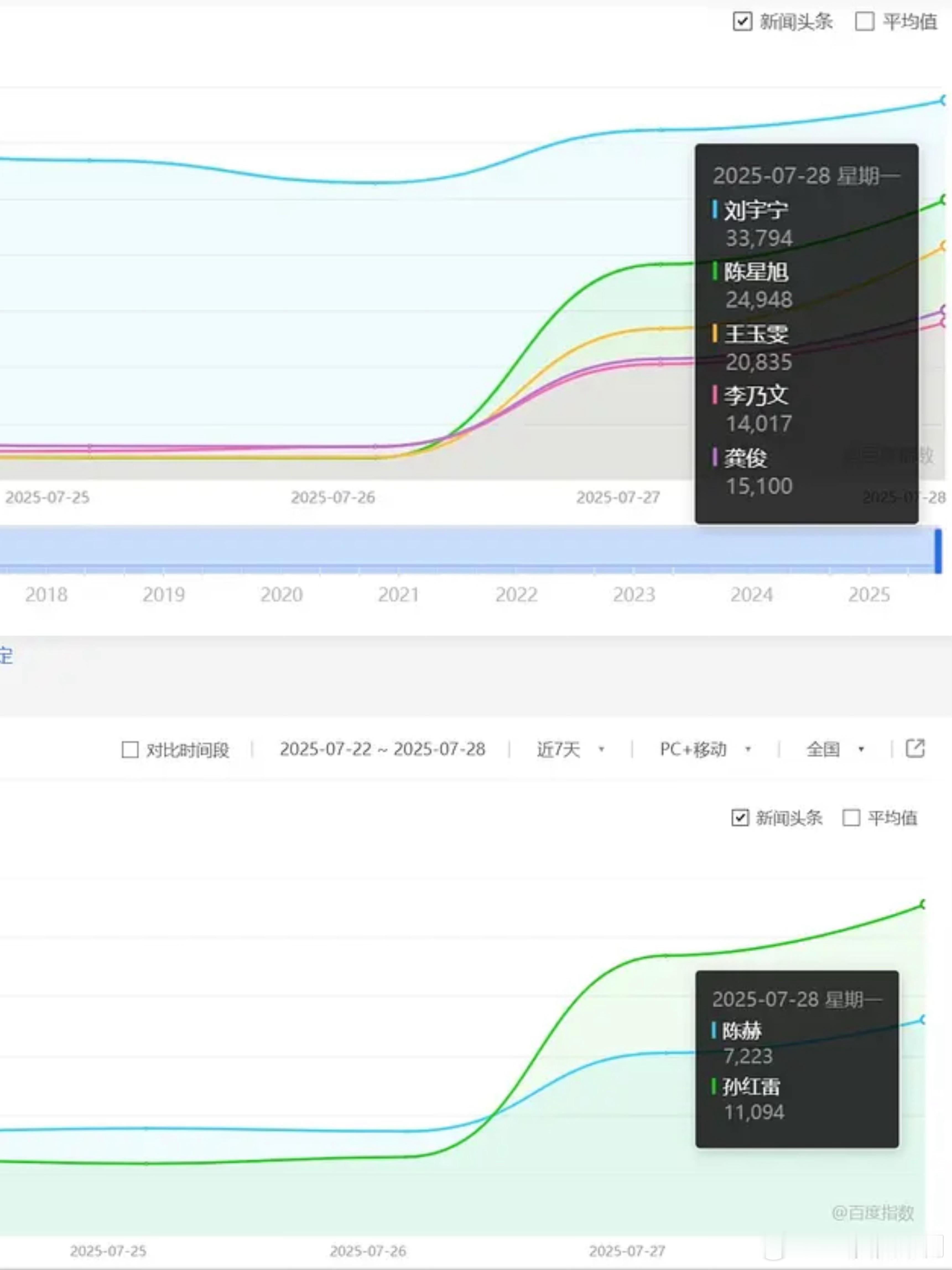952x1270 pixels.
Task: Click the value 24,948 in tooltip
Action: pos(759,300)
